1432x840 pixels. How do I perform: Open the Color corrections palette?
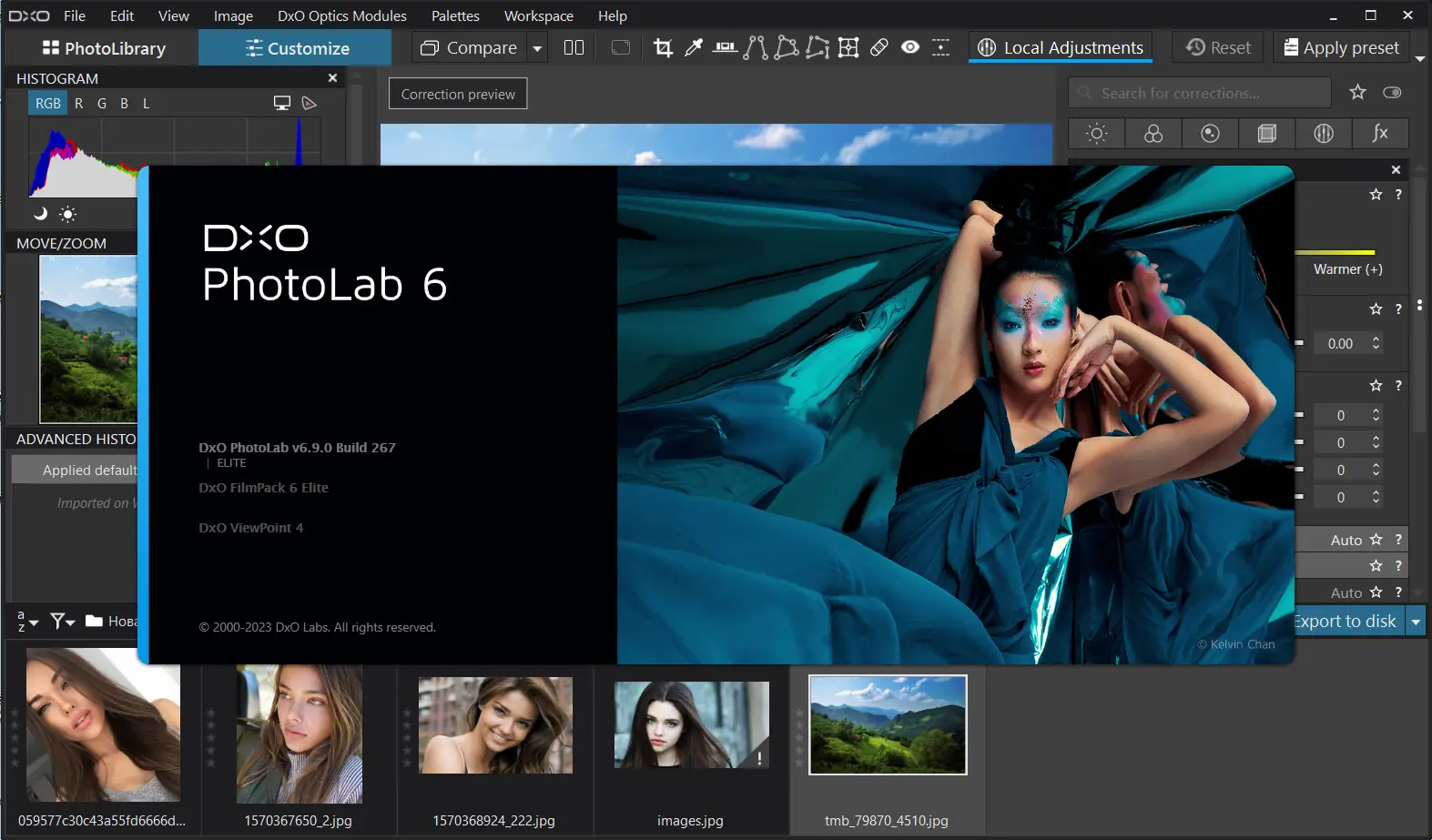1153,134
